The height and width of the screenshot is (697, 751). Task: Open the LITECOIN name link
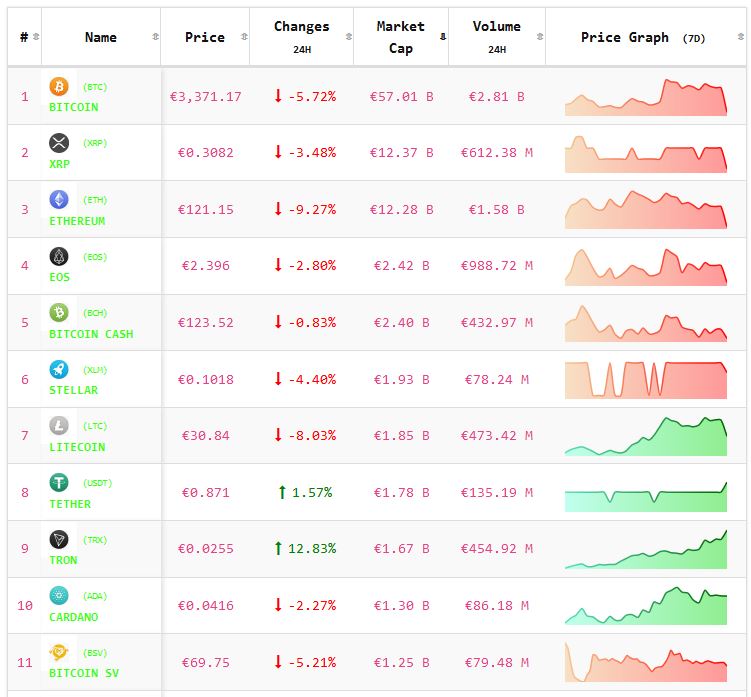pyautogui.click(x=77, y=447)
